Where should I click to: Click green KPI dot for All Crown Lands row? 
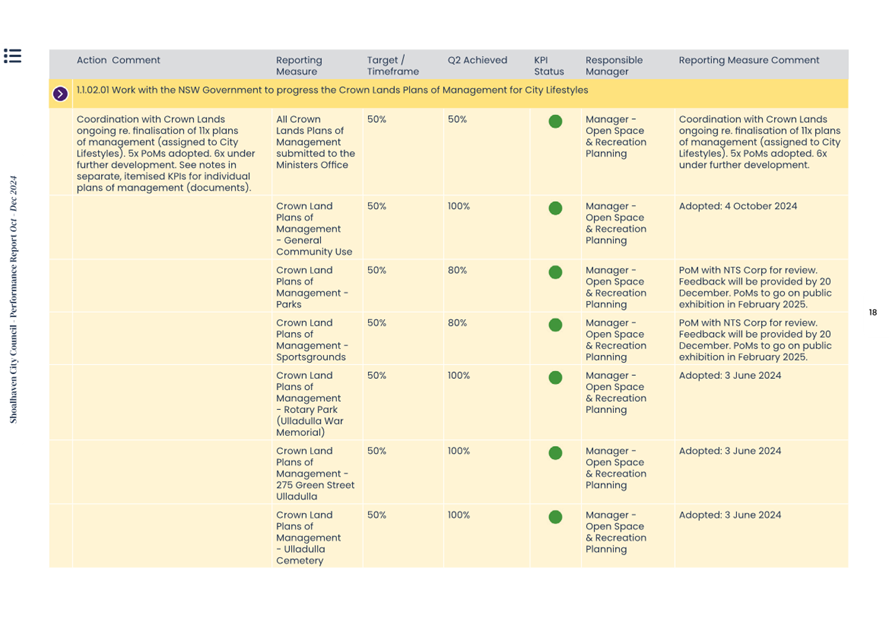point(555,122)
